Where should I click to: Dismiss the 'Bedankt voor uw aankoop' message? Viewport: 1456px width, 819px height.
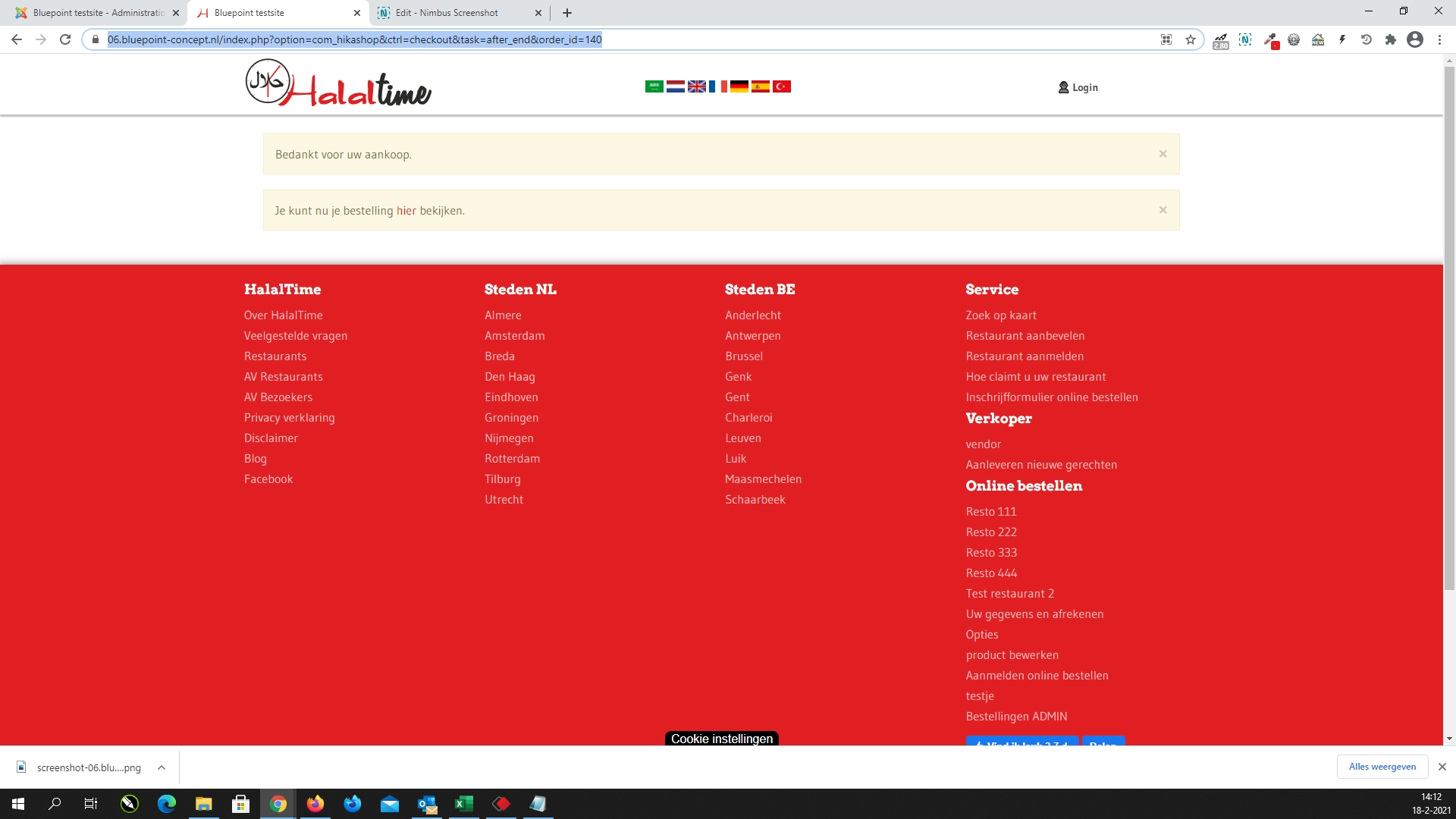tap(1163, 154)
